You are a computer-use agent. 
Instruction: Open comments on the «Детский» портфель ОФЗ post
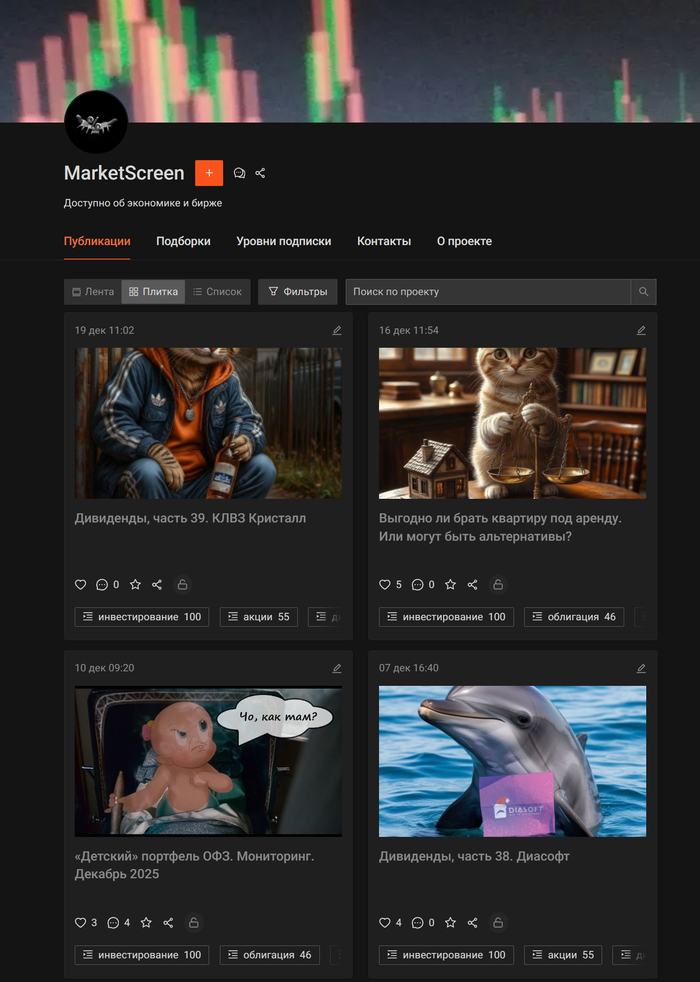pyautogui.click(x=113, y=923)
